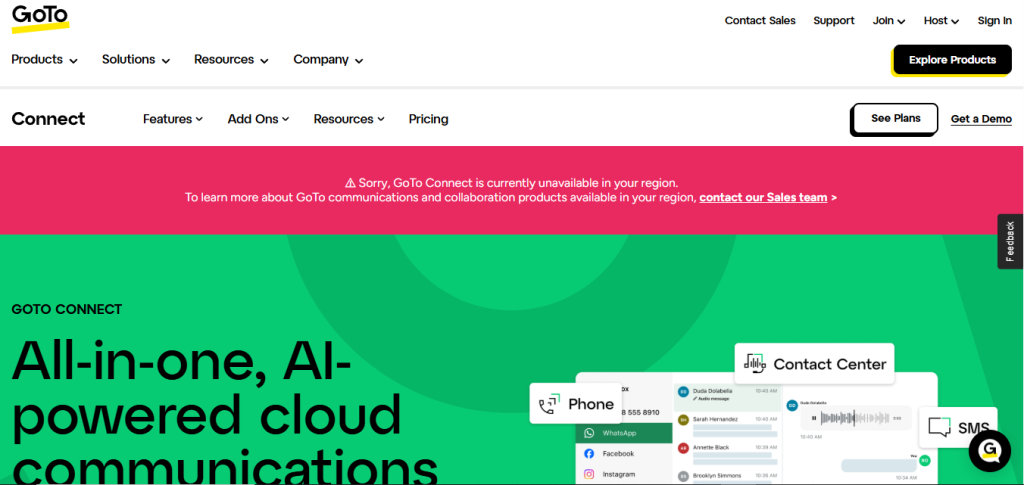Click the Phone icon on the hero card
Viewport: 1024px width, 485px height.
pos(548,404)
